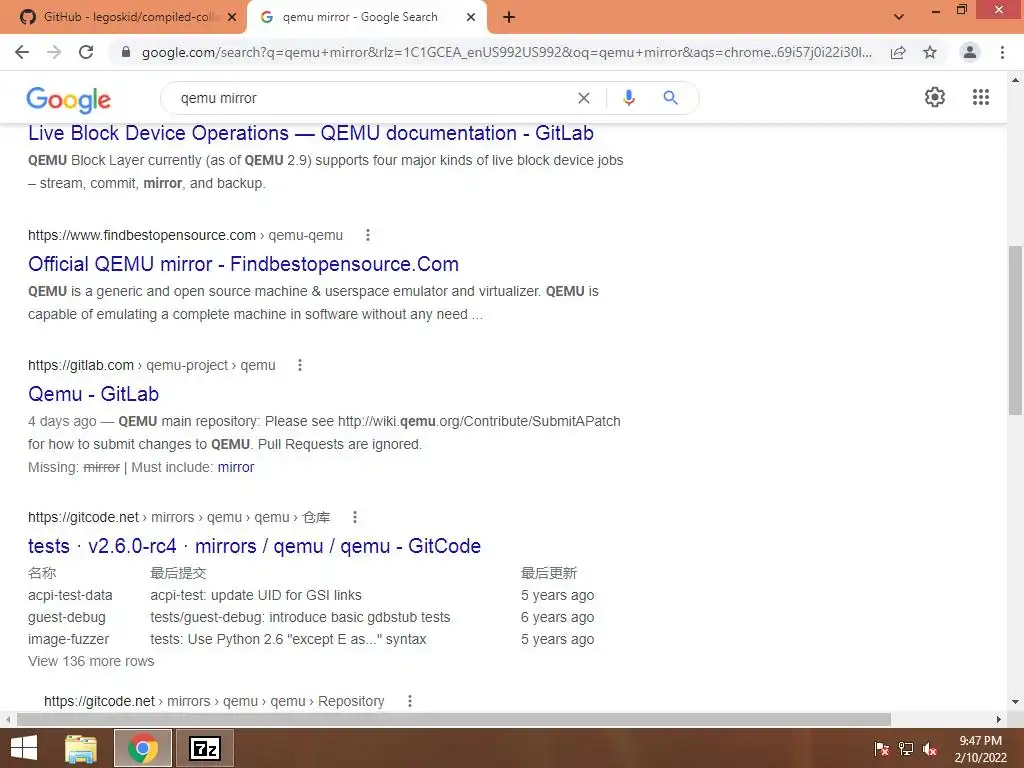
Task: Close the qemu mirror search tab
Action: 471,18
